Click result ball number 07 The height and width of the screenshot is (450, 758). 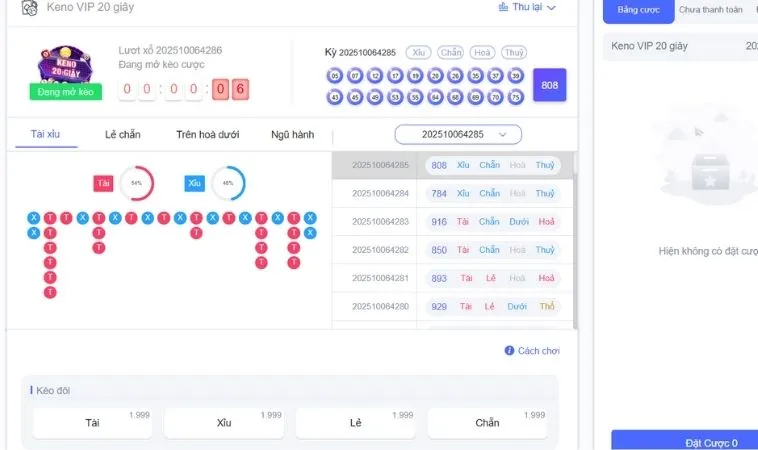tap(355, 76)
